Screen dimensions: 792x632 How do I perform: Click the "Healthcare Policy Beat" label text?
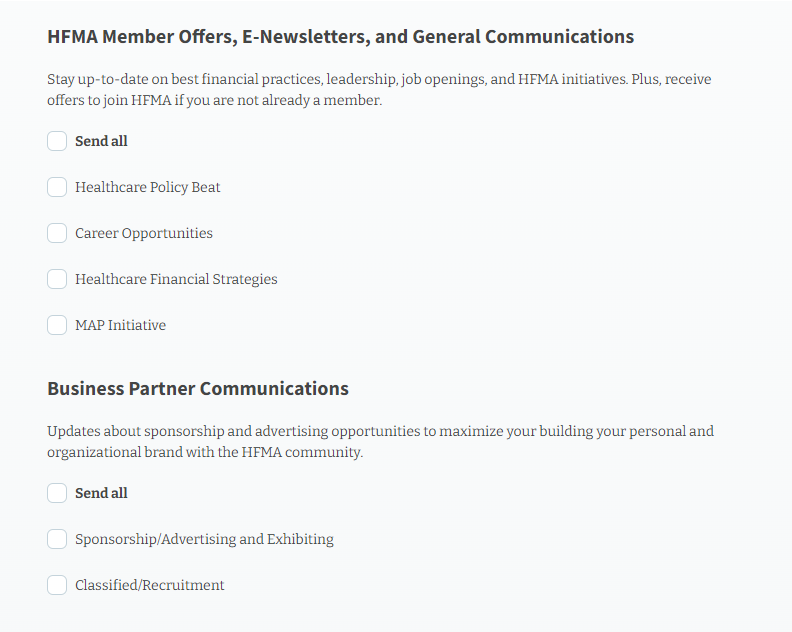(x=147, y=187)
